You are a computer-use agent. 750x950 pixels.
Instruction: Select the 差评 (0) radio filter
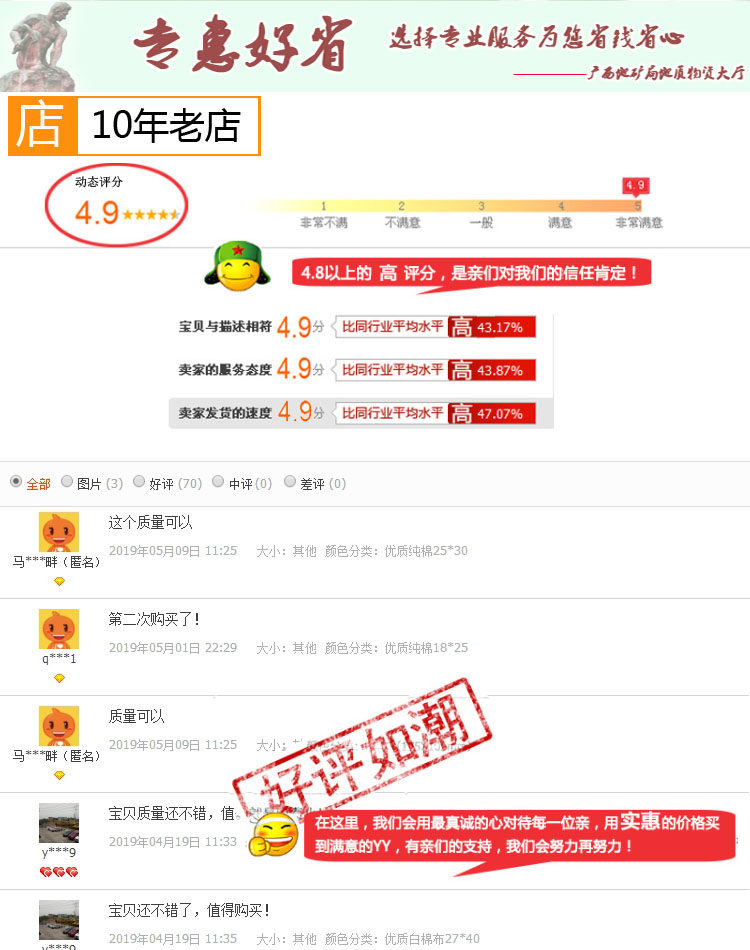(290, 481)
